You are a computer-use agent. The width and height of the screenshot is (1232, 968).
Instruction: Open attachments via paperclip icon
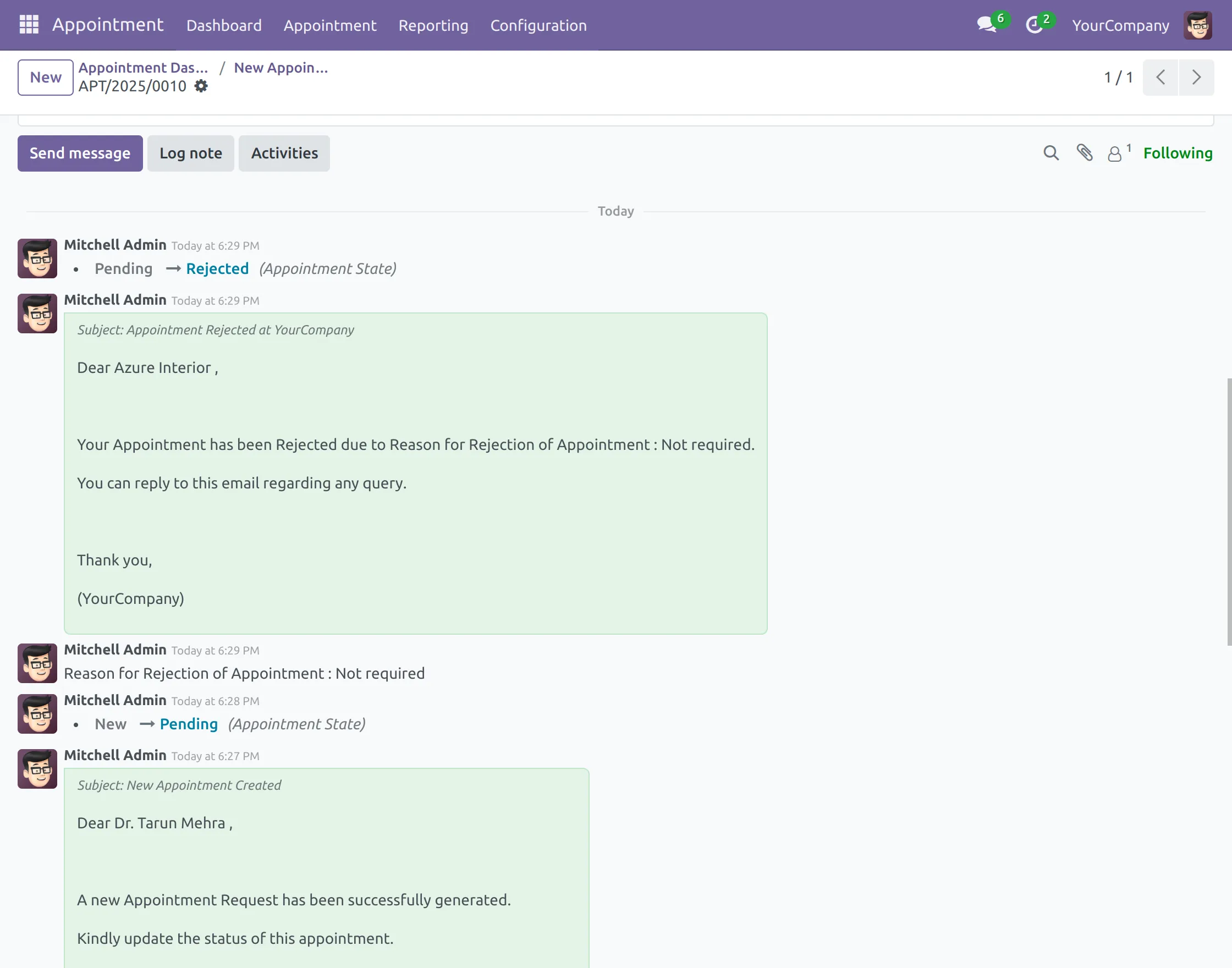[1084, 153]
